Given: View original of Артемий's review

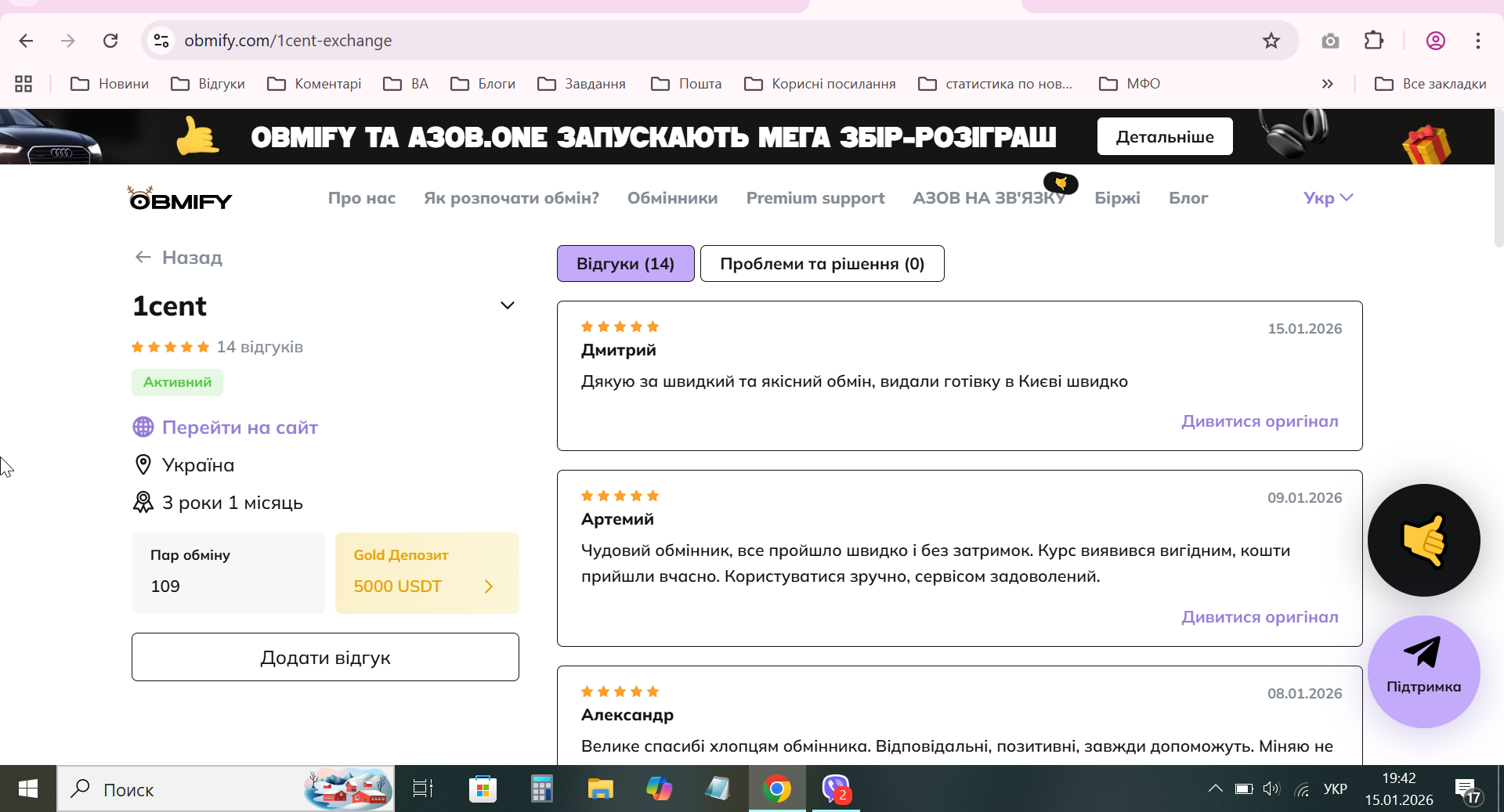Looking at the screenshot, I should click(x=1260, y=617).
